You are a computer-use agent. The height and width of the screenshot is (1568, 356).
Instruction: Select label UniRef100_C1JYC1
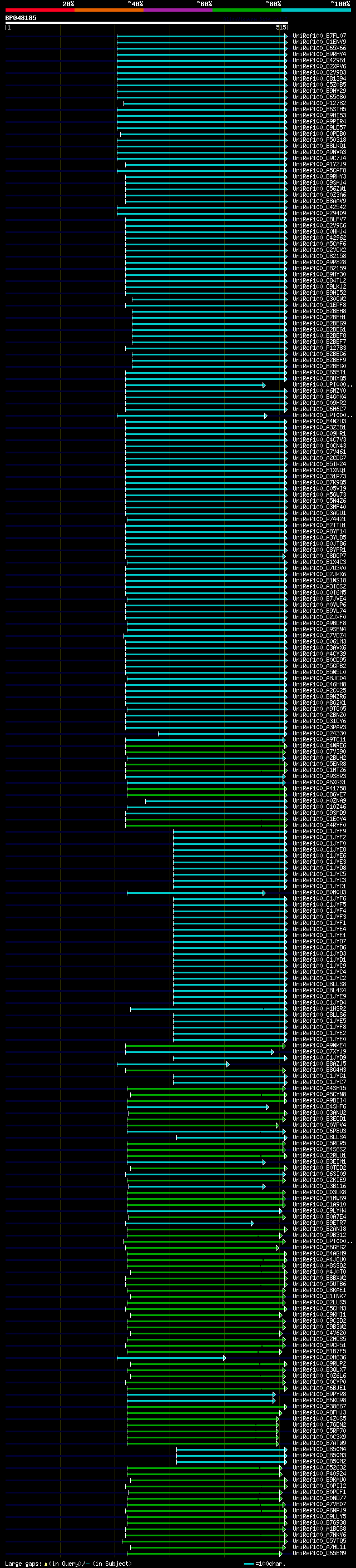[x=319, y=887]
